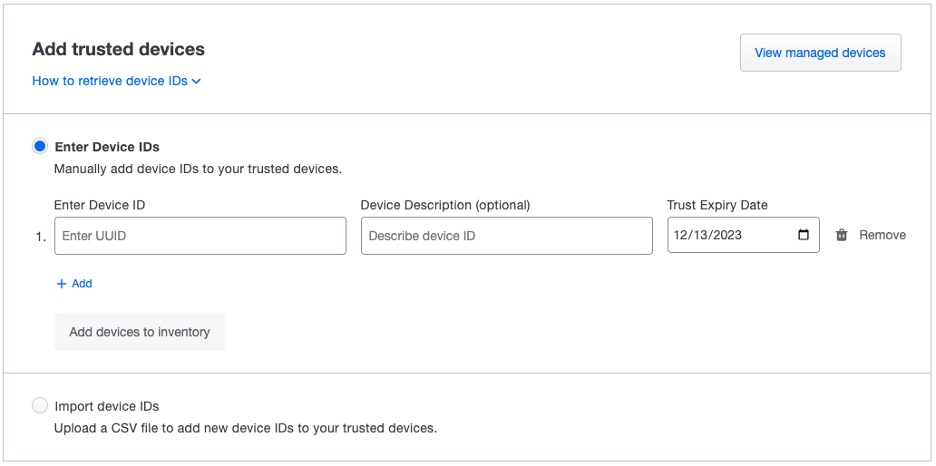Select the month portion of the expiry date
Screen dimensions: 936x466
coord(683,236)
